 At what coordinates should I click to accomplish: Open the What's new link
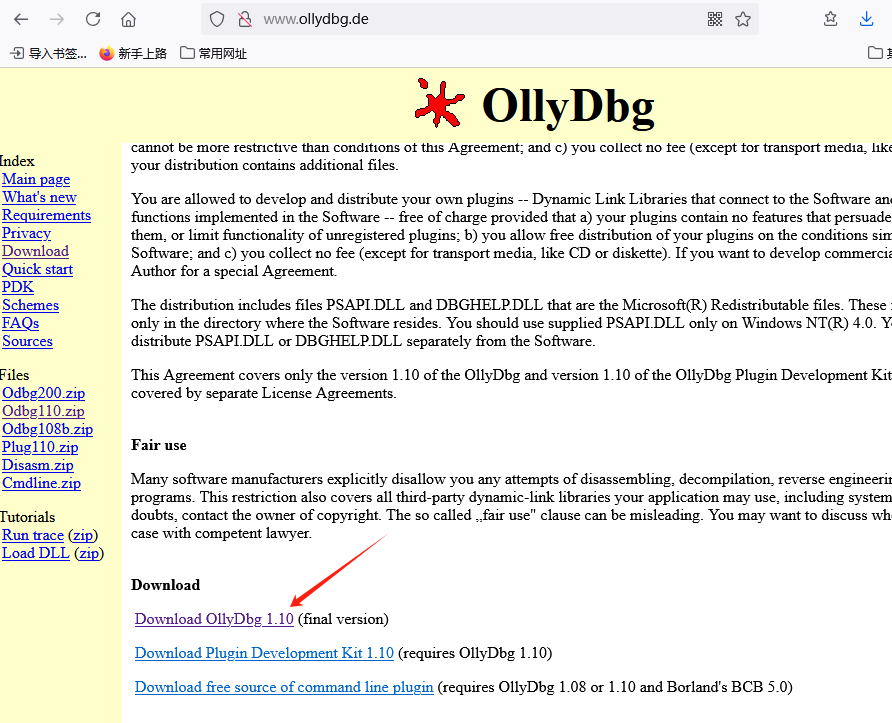39,197
